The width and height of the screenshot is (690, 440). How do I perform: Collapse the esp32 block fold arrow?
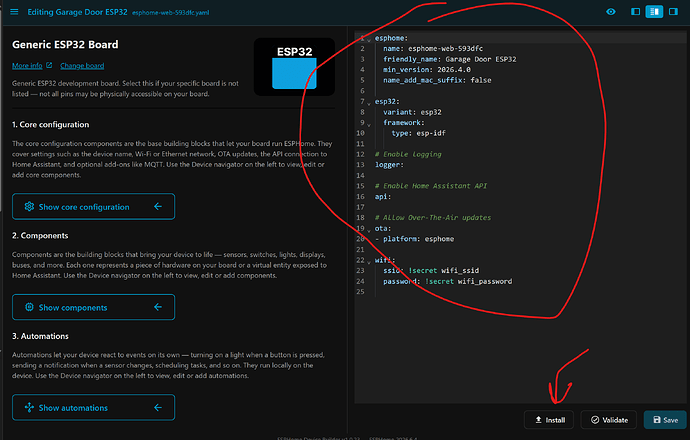pos(369,103)
